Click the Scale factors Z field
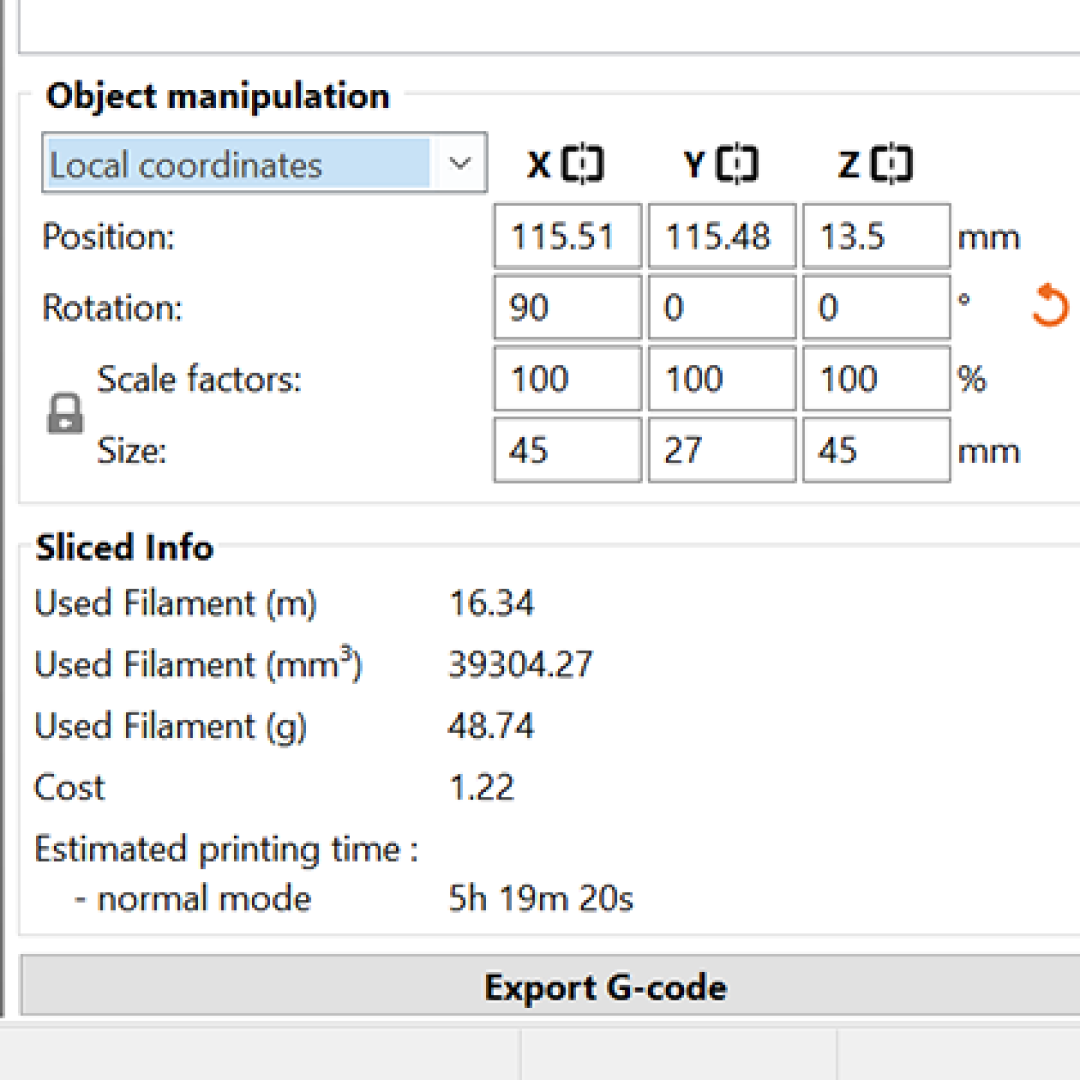1080x1080 pixels. coord(876,379)
